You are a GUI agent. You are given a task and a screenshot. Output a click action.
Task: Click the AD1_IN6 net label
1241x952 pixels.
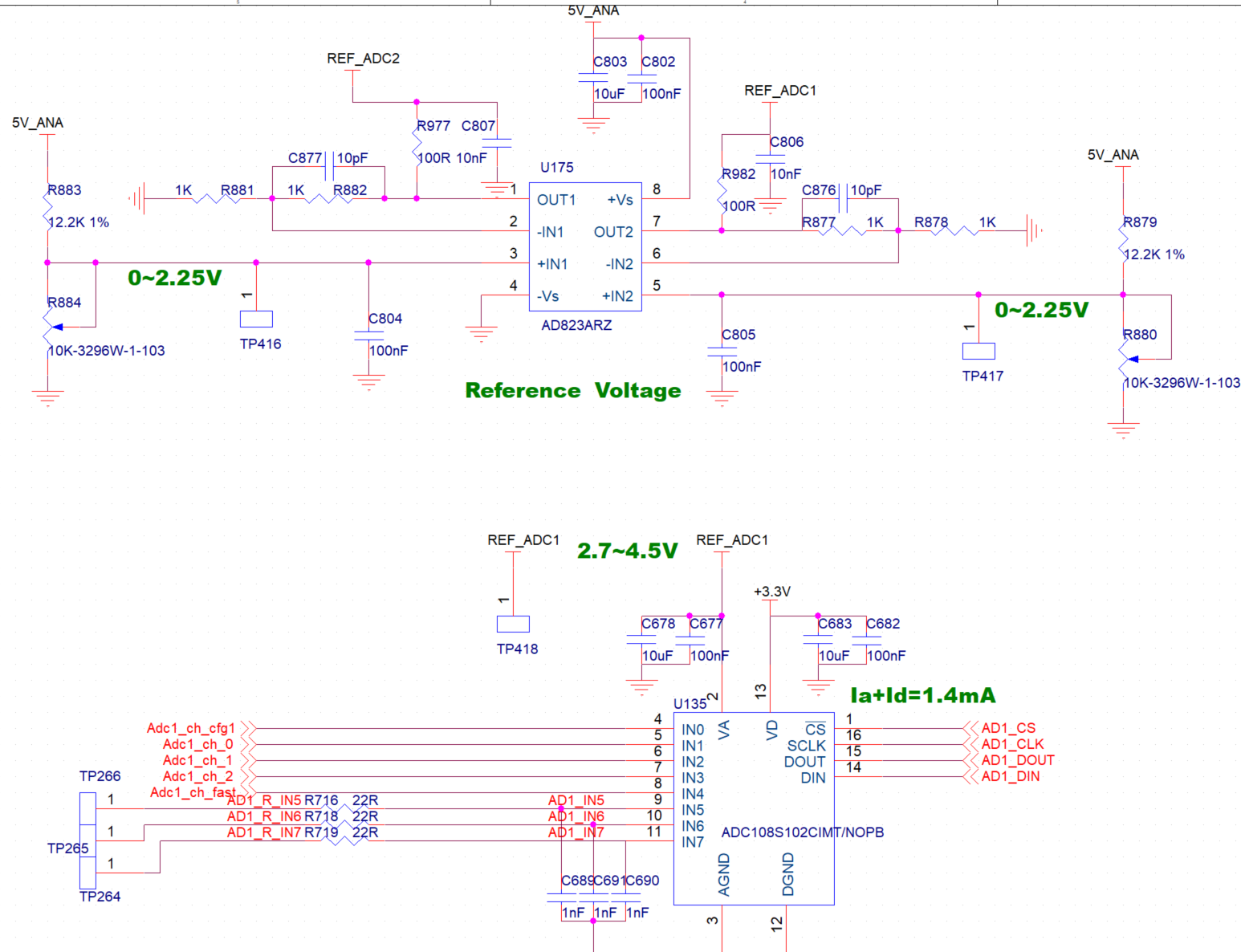(x=576, y=816)
